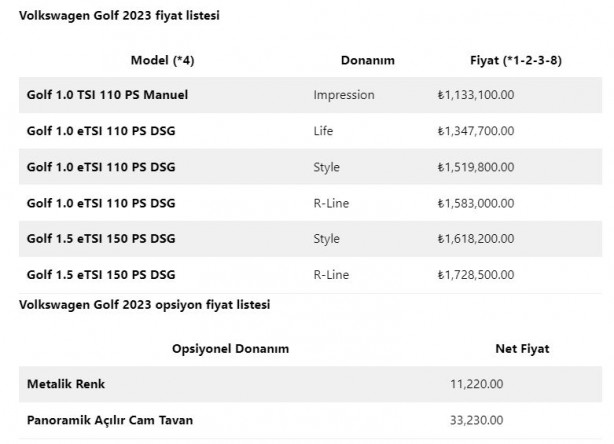
Task: Select the "Life" trim cell
Action: [325, 131]
